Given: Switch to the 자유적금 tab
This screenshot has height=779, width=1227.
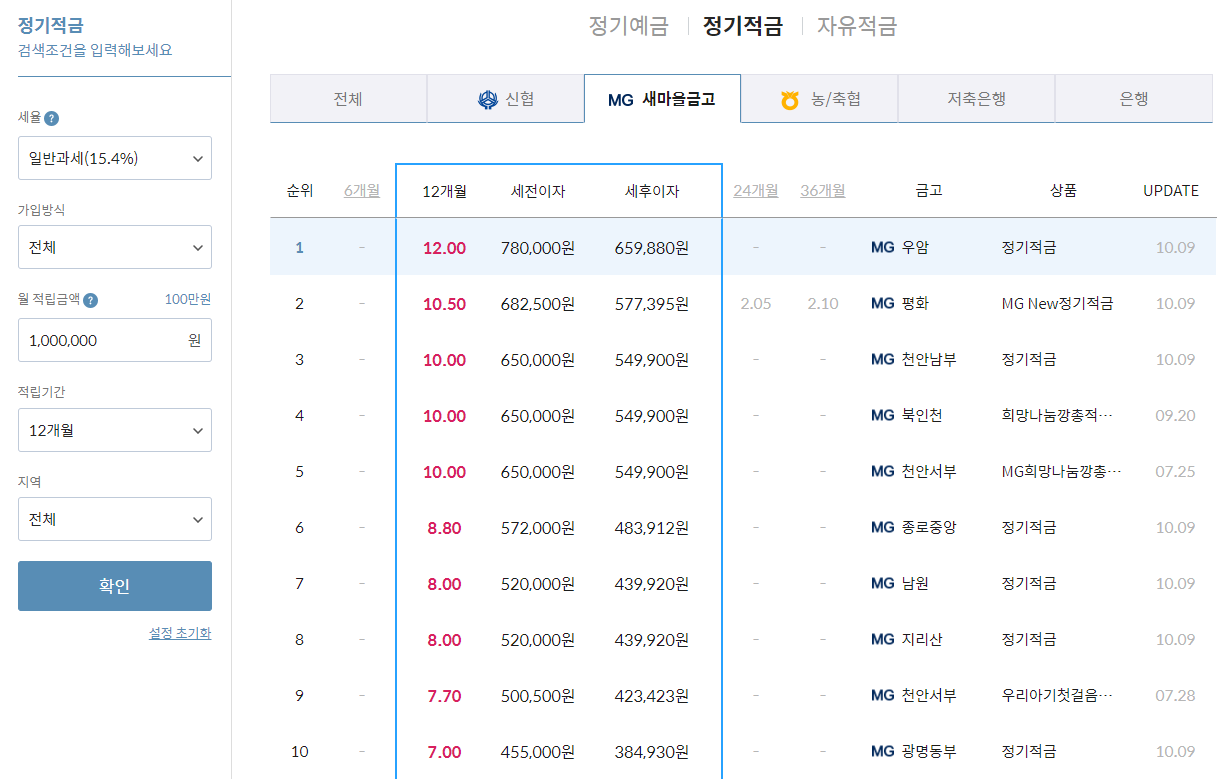Looking at the screenshot, I should pyautogui.click(x=855, y=26).
